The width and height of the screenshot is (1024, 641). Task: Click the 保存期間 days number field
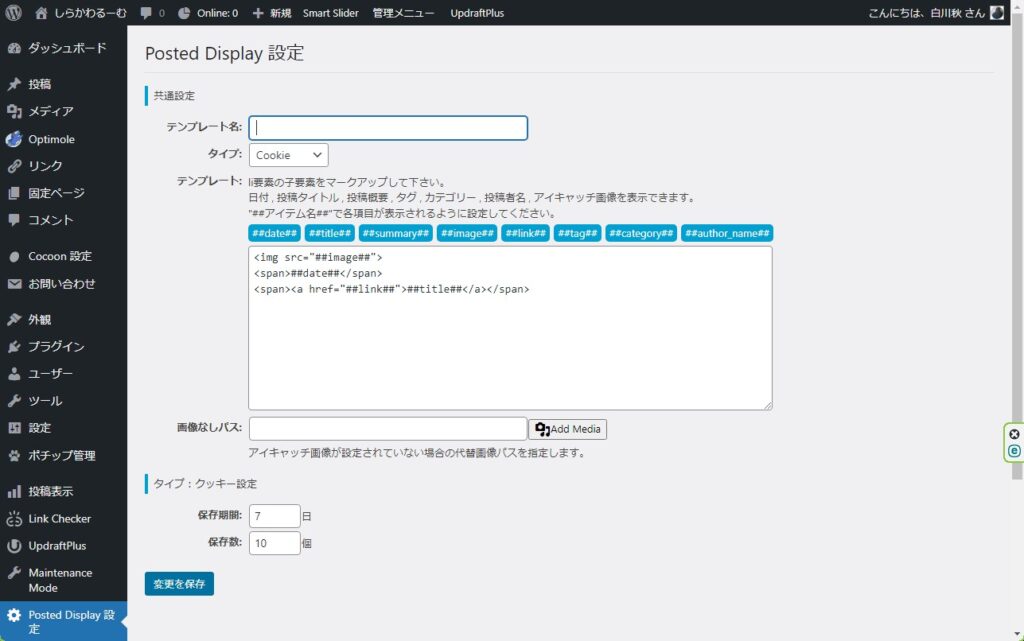coord(274,516)
